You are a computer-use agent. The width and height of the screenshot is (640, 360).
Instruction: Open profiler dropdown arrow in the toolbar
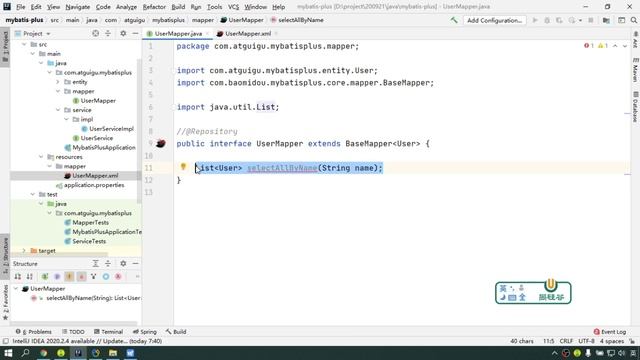point(580,20)
